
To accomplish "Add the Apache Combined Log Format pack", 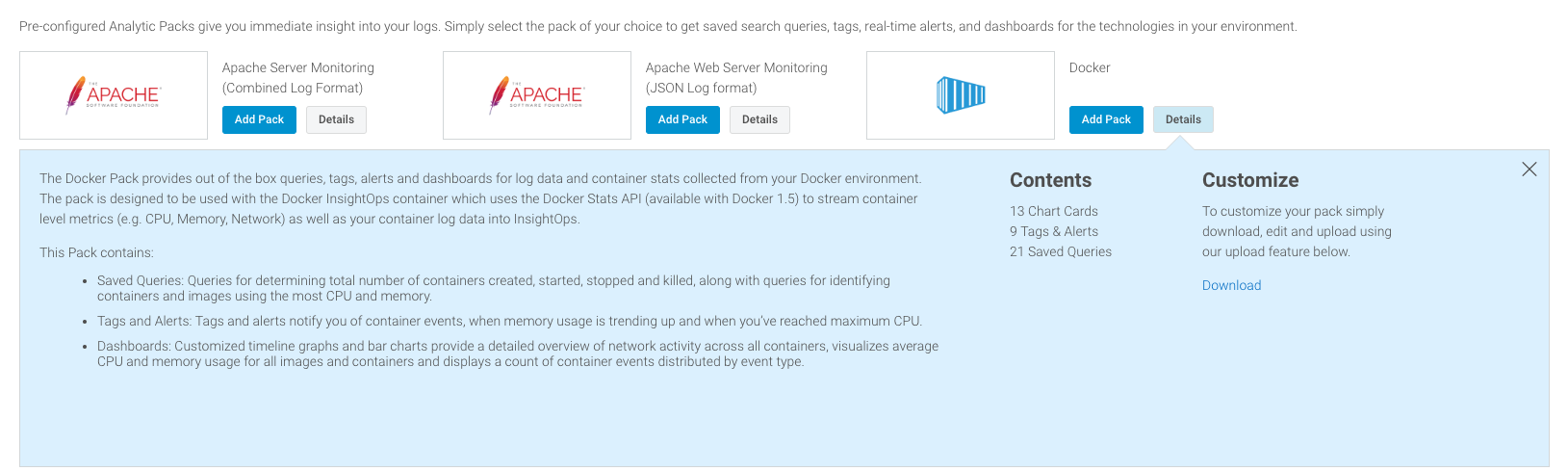I will pyautogui.click(x=259, y=119).
